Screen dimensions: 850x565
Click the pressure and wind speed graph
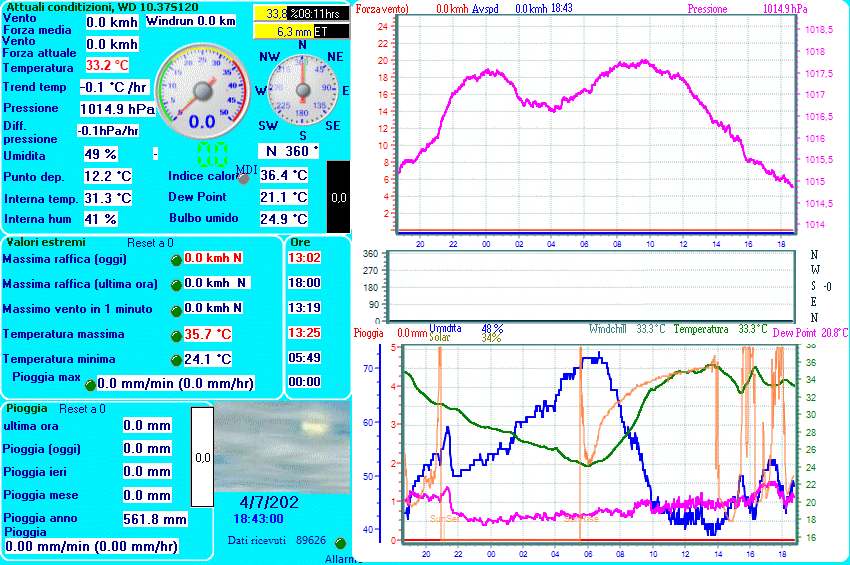click(x=596, y=124)
